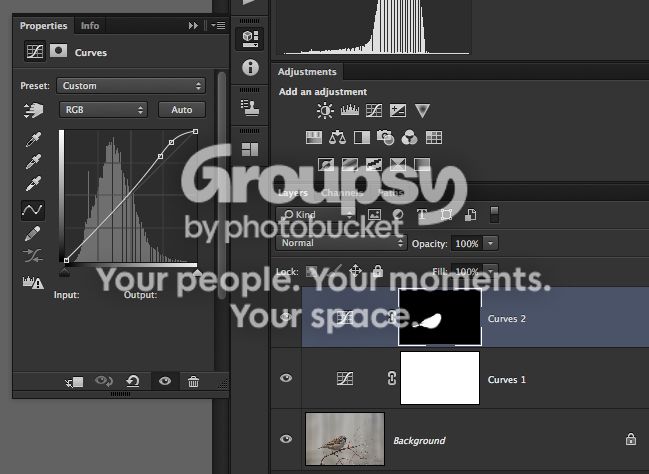The image size is (649, 474).
Task: Add a Color Lookup adjustment
Action: pos(434,137)
